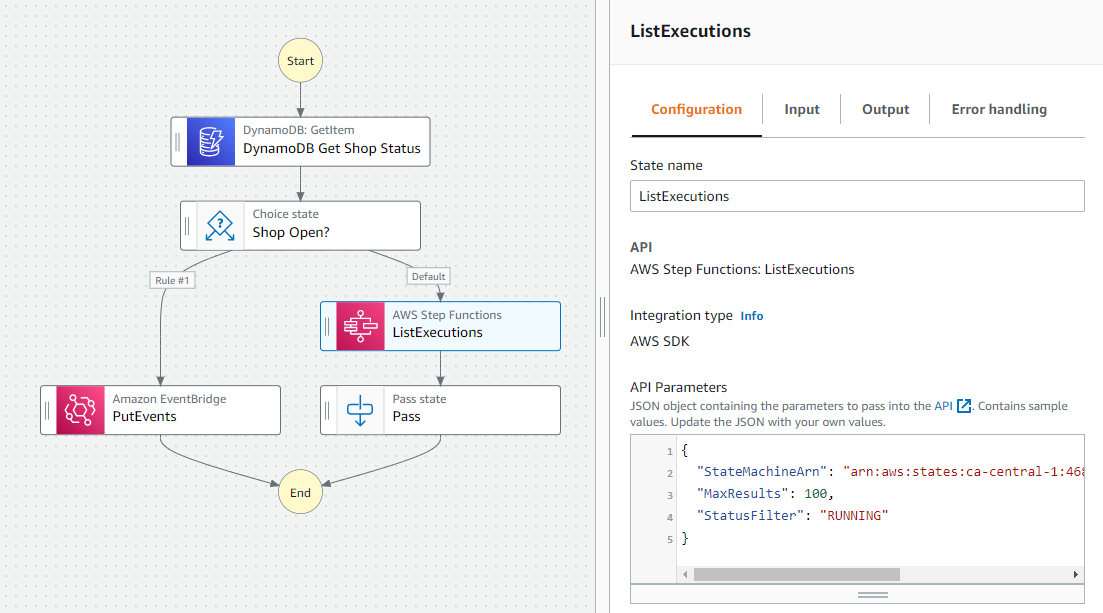Image resolution: width=1103 pixels, height=613 pixels.
Task: Select the ListExecutions state label in the workflow
Action: pos(438,332)
